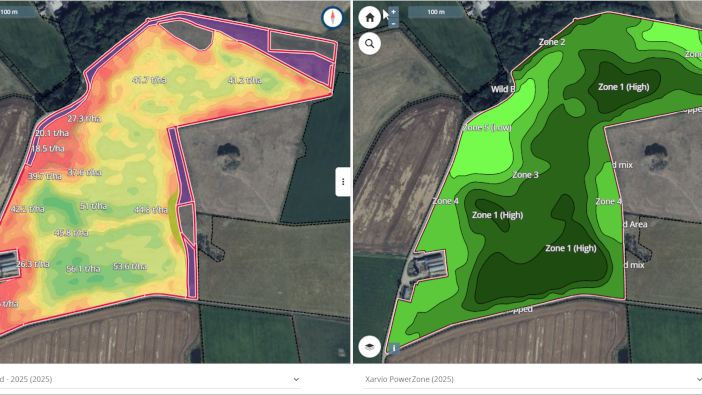Click the vertical dots split-view handle

[x=343, y=182]
